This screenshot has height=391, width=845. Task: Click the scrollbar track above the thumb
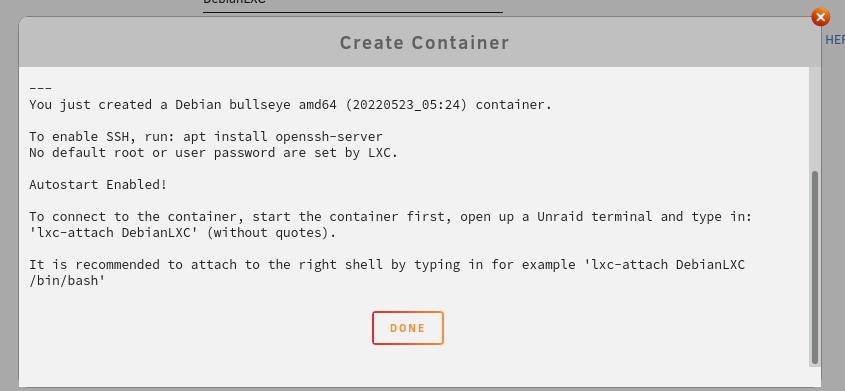pos(814,120)
